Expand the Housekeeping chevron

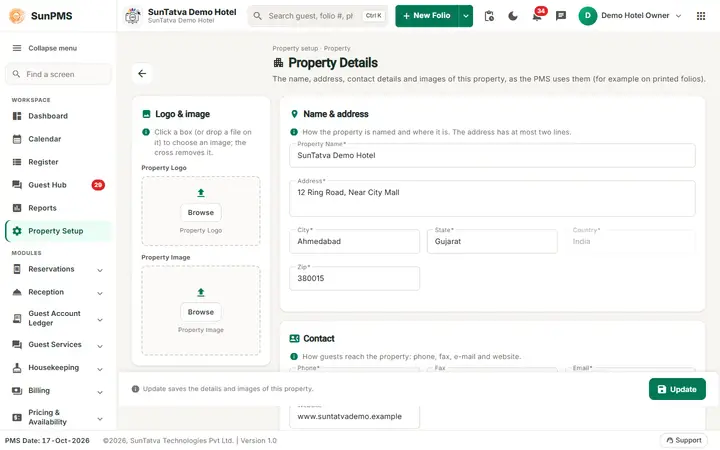pyautogui.click(x=100, y=369)
